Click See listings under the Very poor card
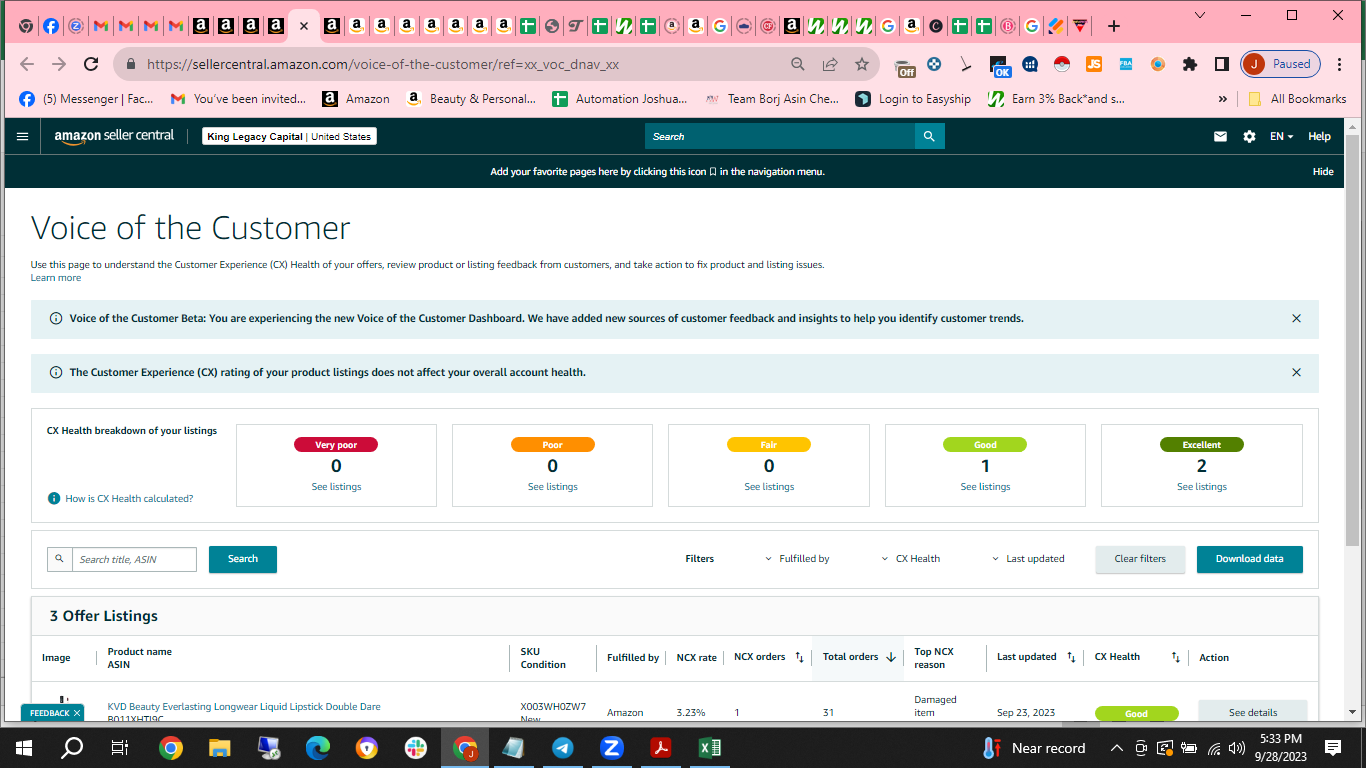 [336, 487]
